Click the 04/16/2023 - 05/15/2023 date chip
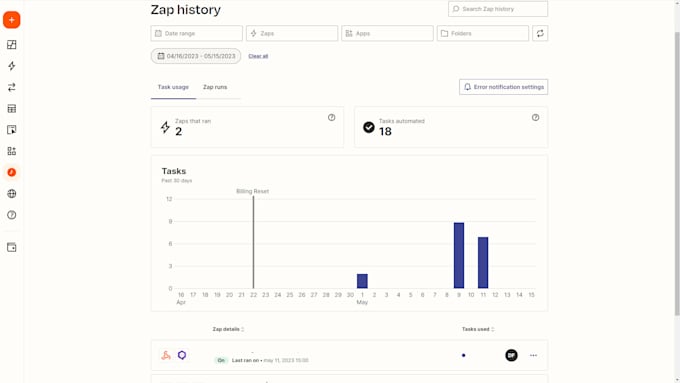This screenshot has height=383, width=680. pyautogui.click(x=196, y=56)
